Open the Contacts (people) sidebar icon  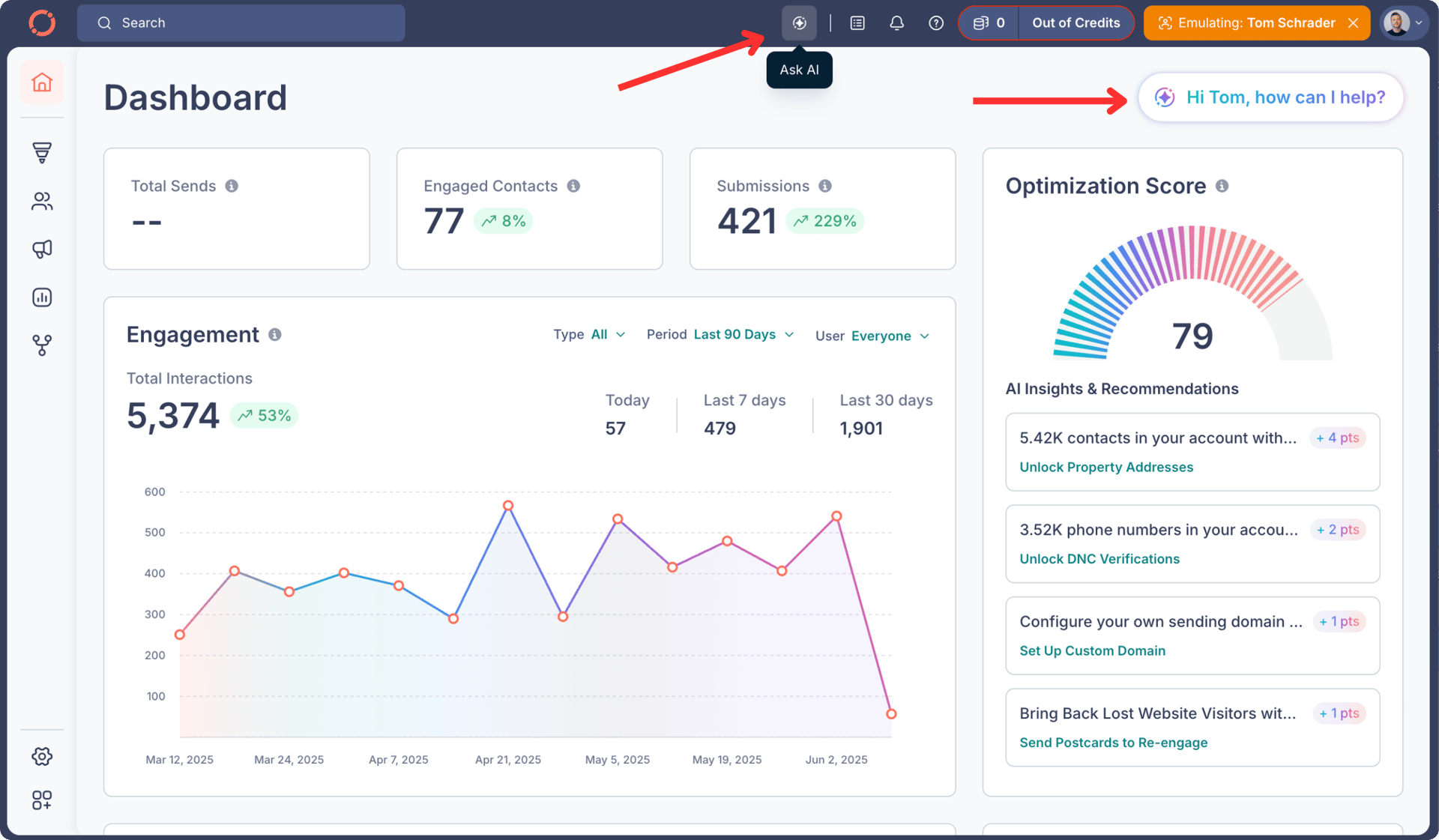click(x=42, y=201)
